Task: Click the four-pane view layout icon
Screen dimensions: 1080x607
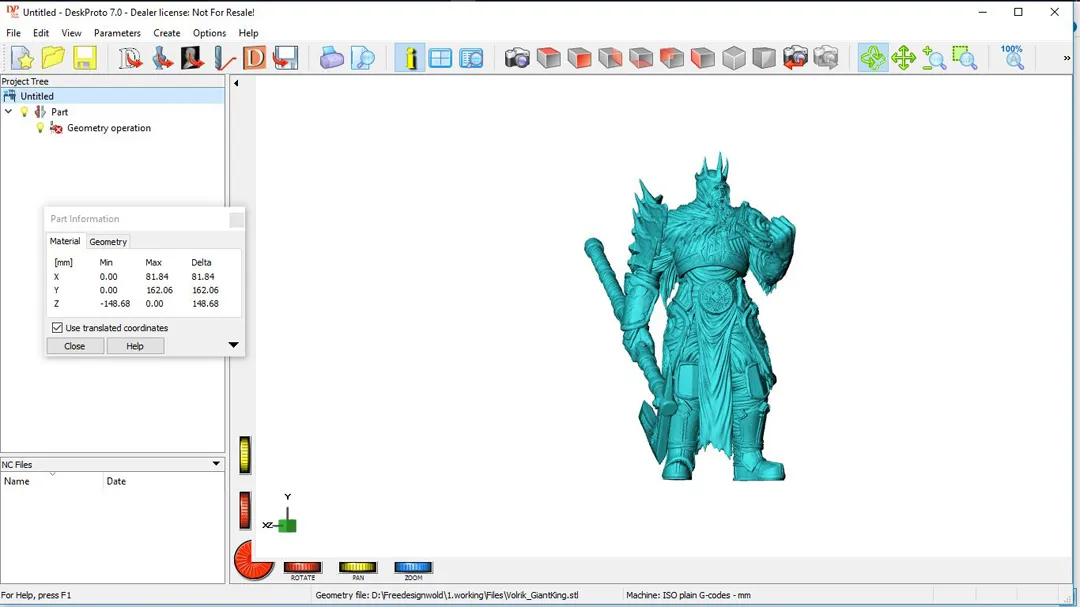Action: click(x=440, y=58)
